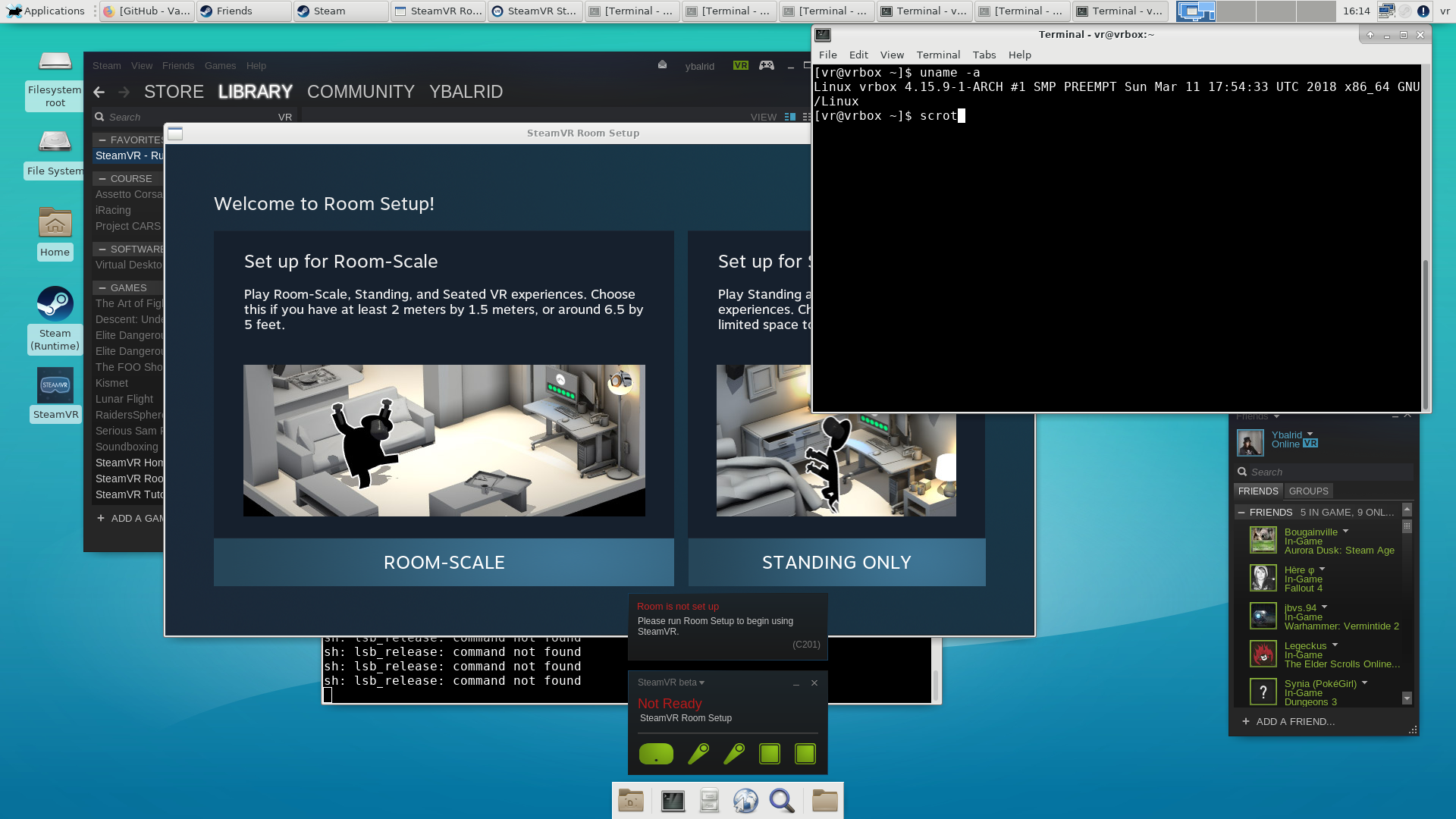Image resolution: width=1456 pixels, height=819 pixels.
Task: Collapse the FAVORITES category in Steam library
Action: [102, 140]
